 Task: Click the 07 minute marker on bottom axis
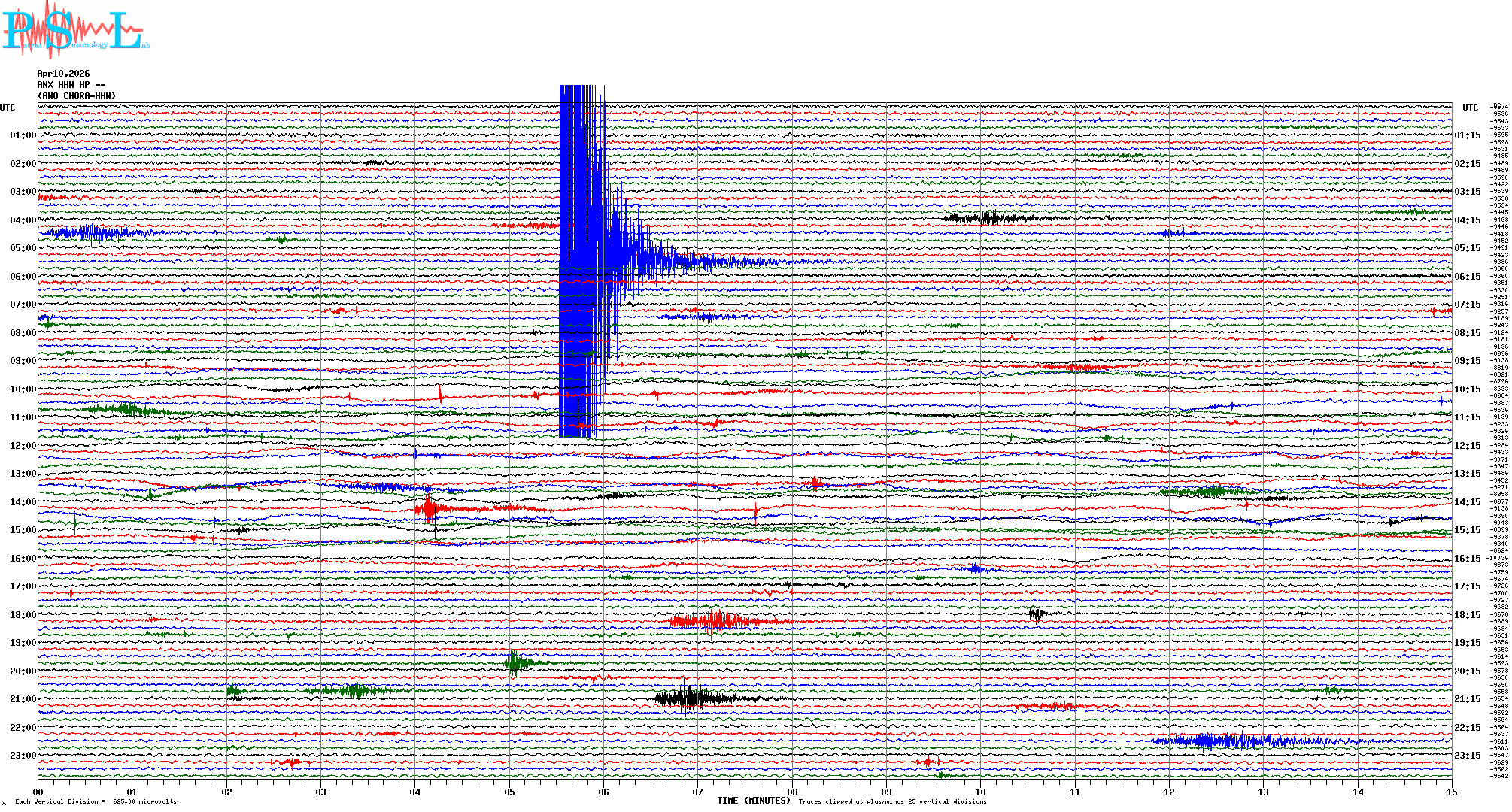[698, 792]
